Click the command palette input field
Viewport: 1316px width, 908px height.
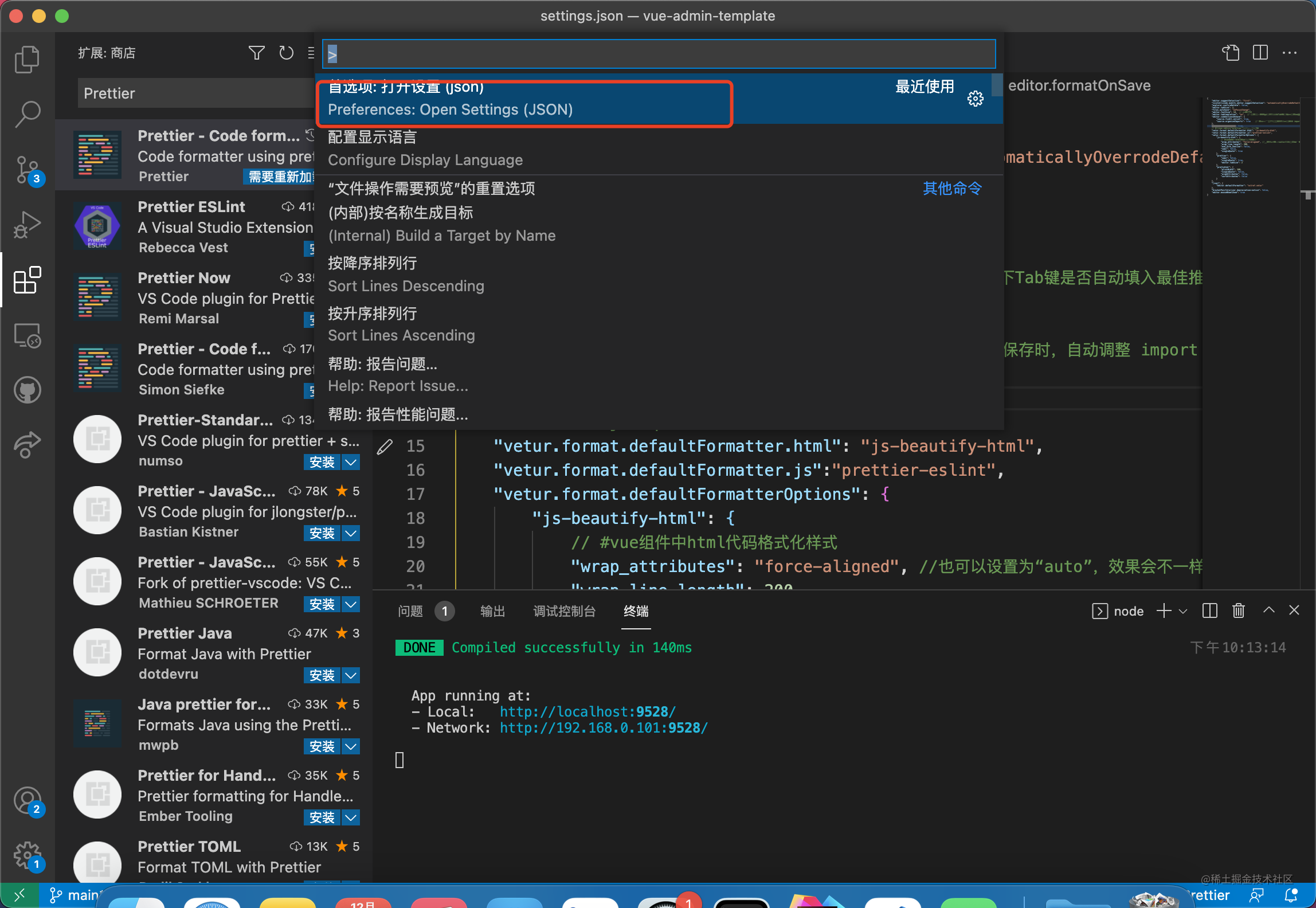point(658,53)
